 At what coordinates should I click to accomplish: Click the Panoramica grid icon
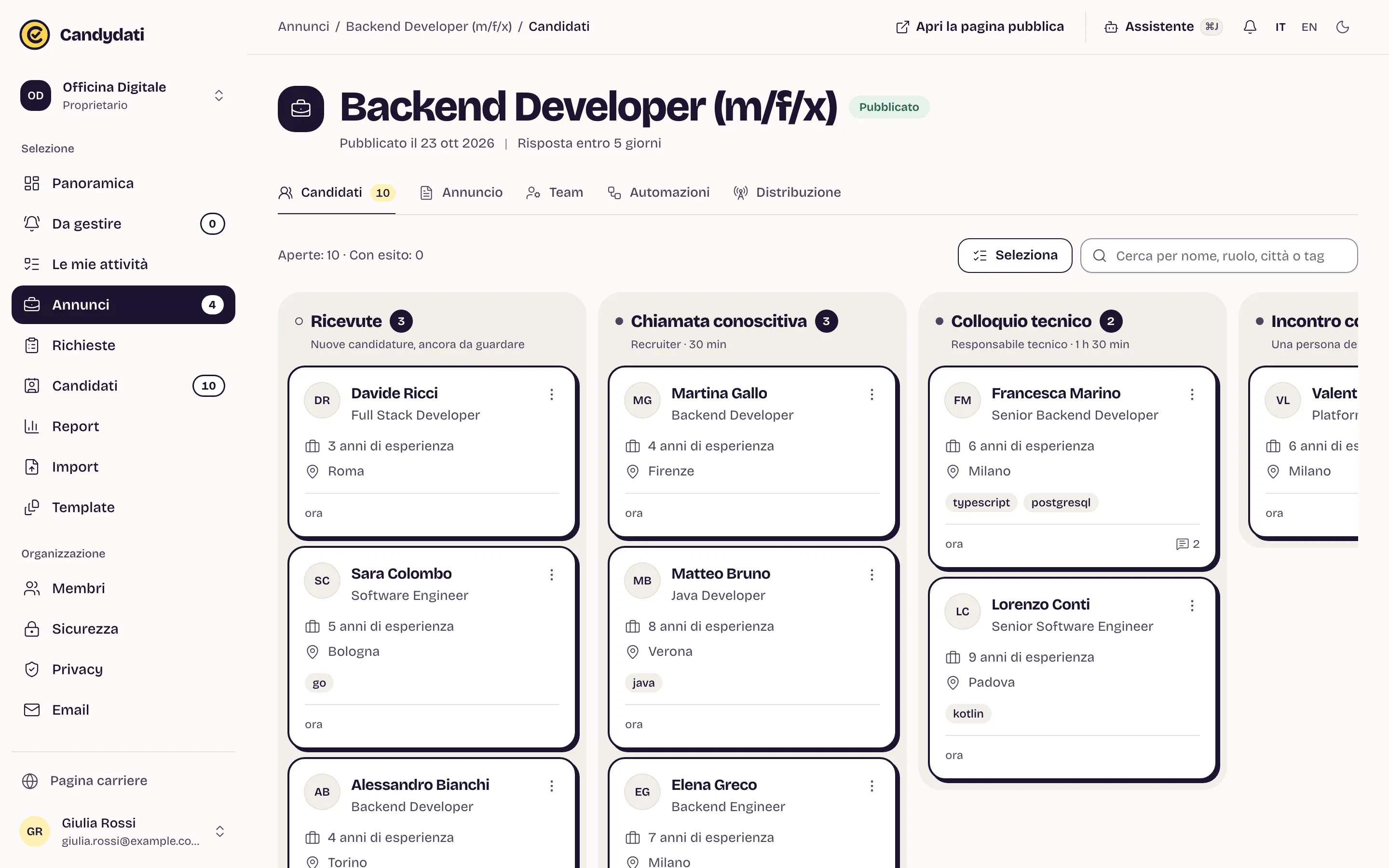coord(31,183)
